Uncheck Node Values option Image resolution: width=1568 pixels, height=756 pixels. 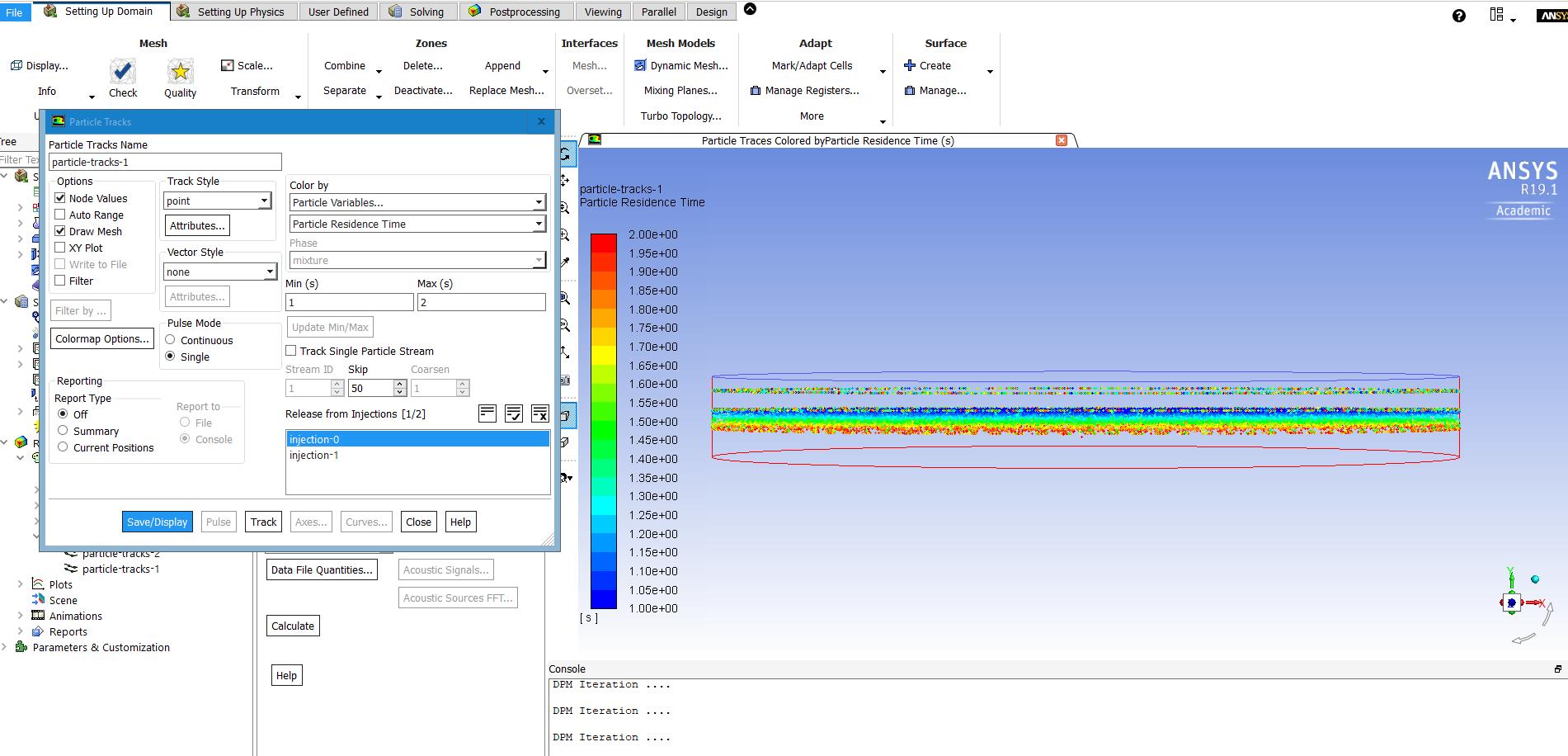[60, 198]
